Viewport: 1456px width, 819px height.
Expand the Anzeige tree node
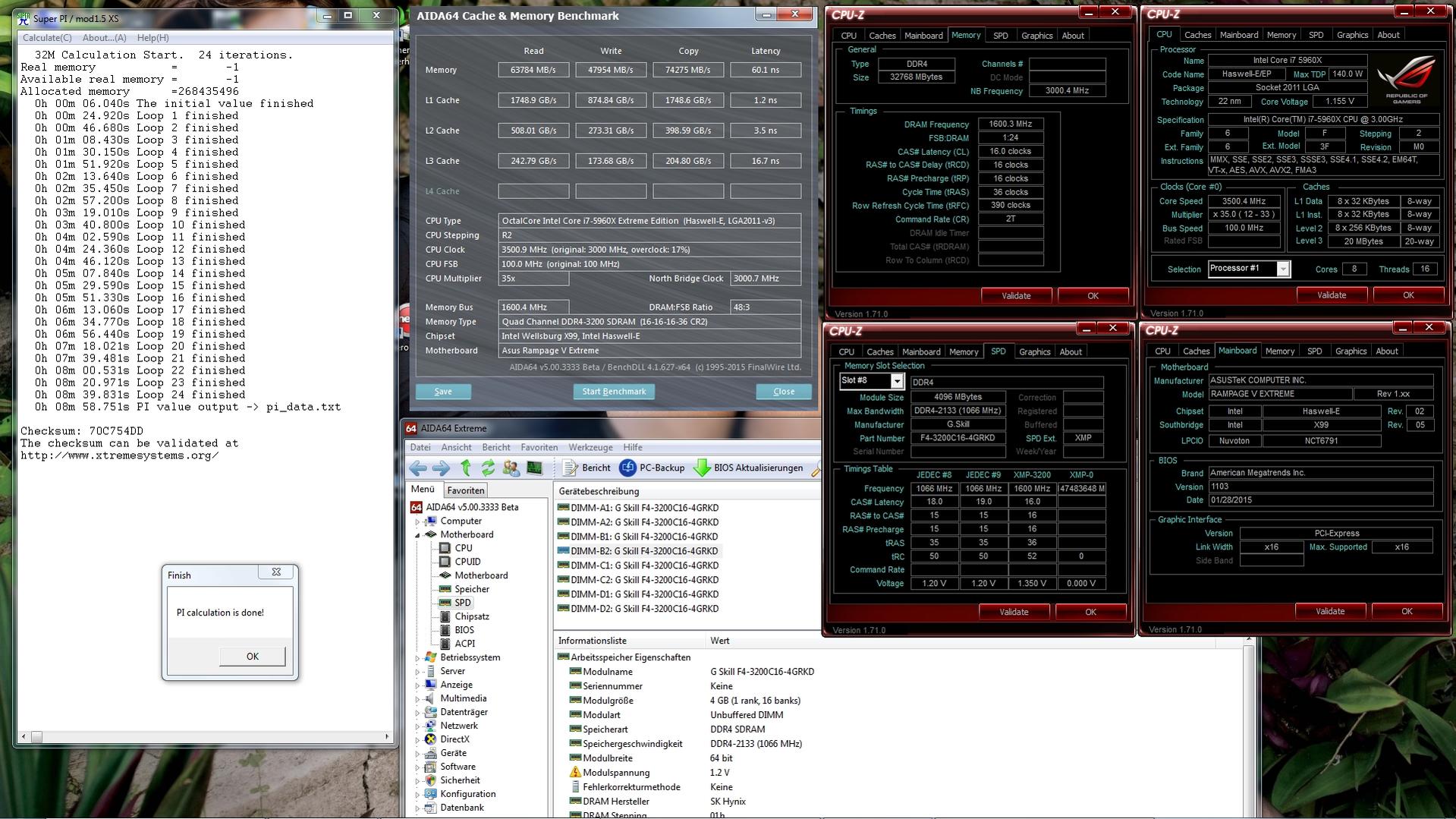click(417, 685)
